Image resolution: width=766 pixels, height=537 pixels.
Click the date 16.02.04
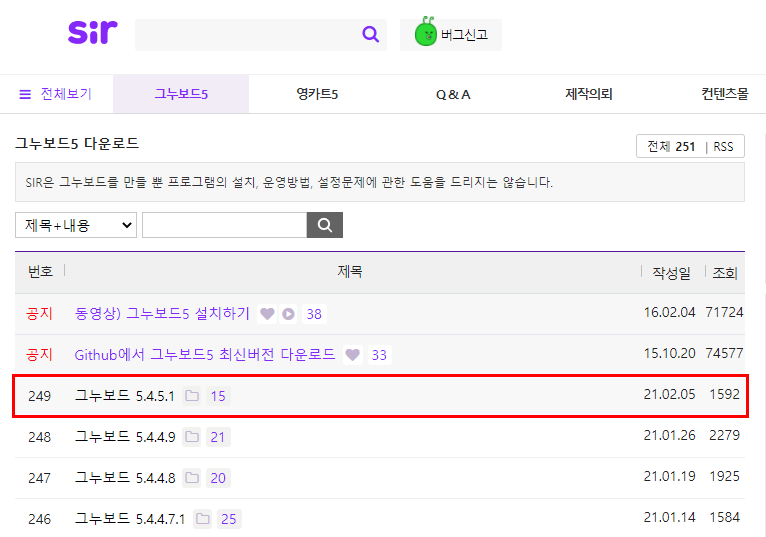pos(669,312)
